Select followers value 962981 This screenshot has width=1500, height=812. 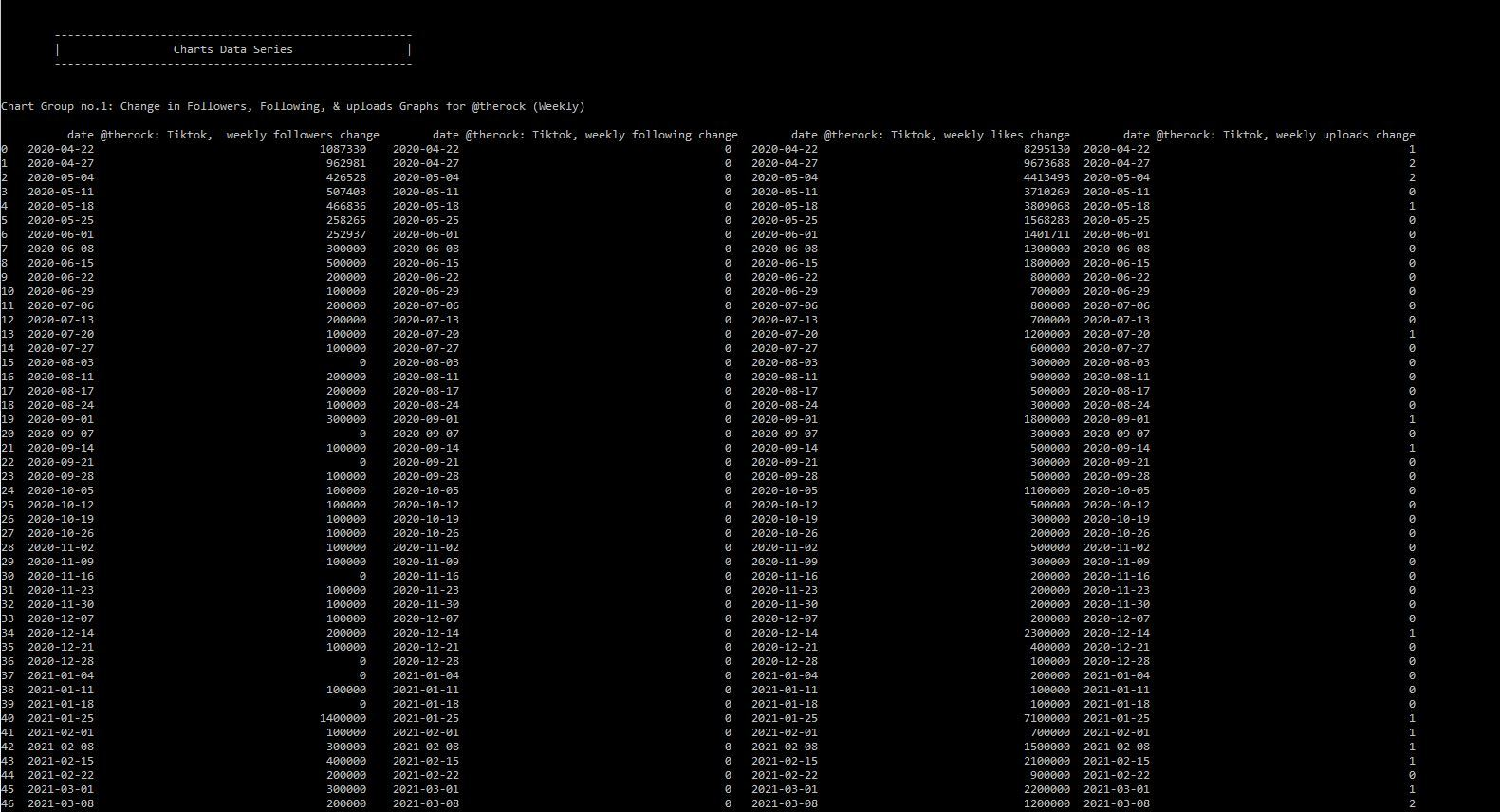tap(345, 163)
